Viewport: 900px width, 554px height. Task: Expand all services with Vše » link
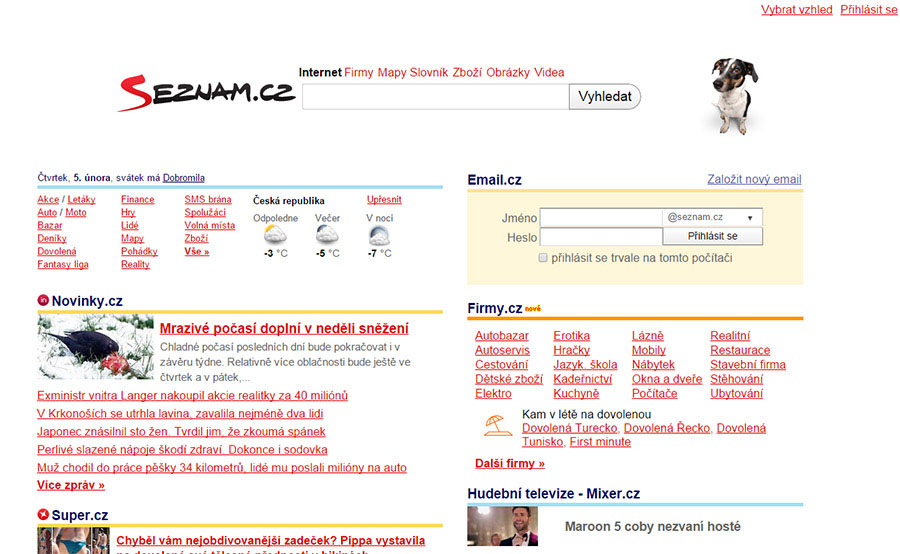pyautogui.click(x=197, y=252)
